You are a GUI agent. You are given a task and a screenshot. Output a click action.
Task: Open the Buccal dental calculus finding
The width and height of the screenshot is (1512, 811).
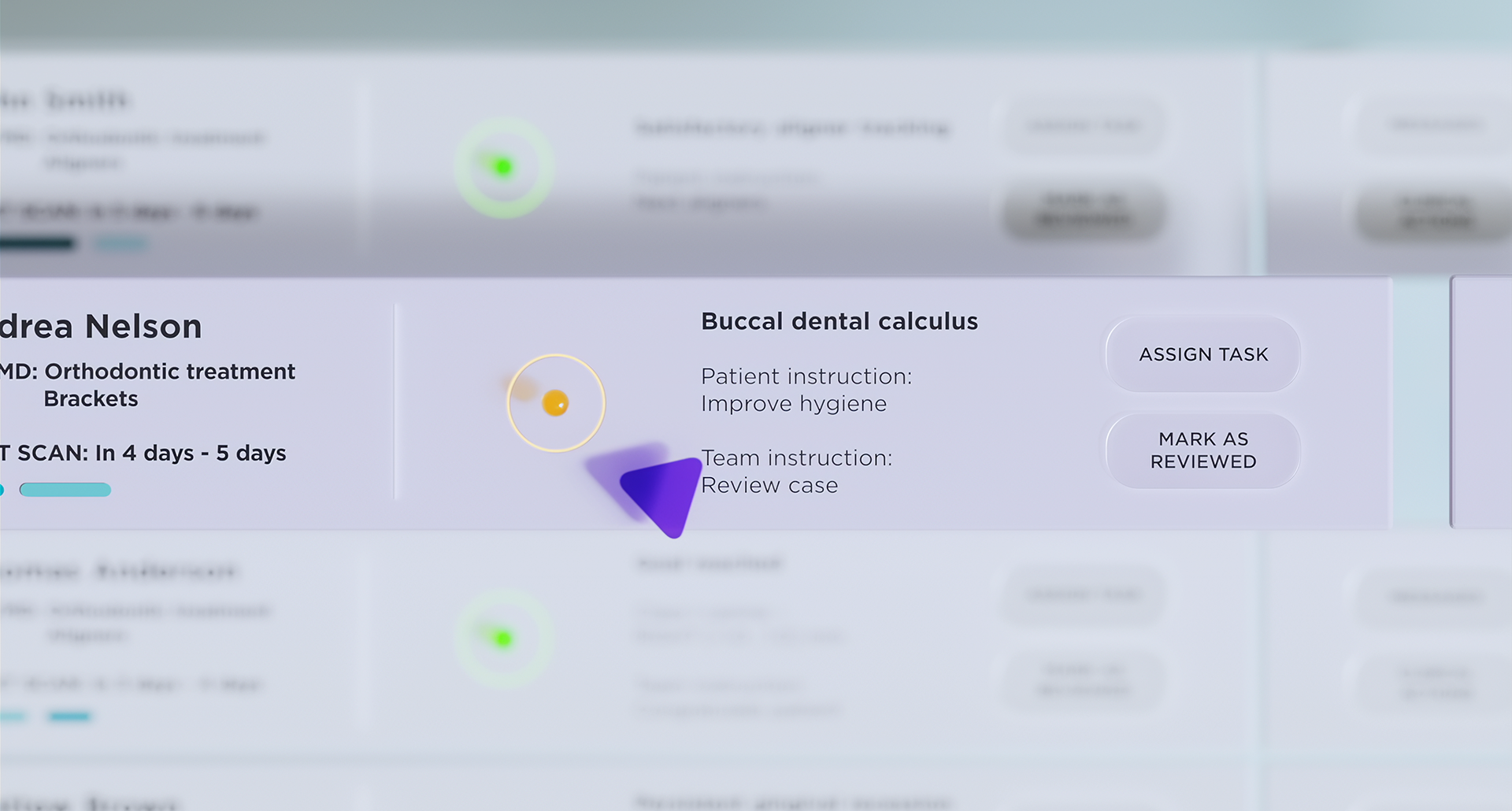pos(839,321)
